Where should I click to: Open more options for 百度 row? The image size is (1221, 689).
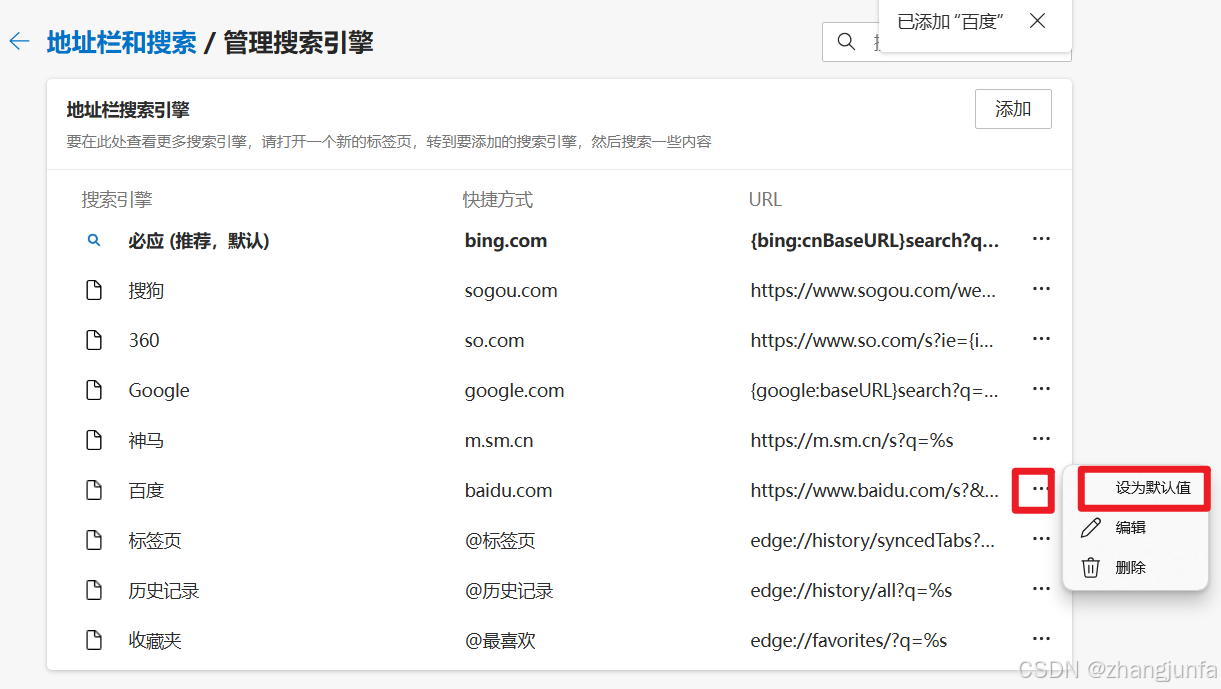click(1041, 490)
